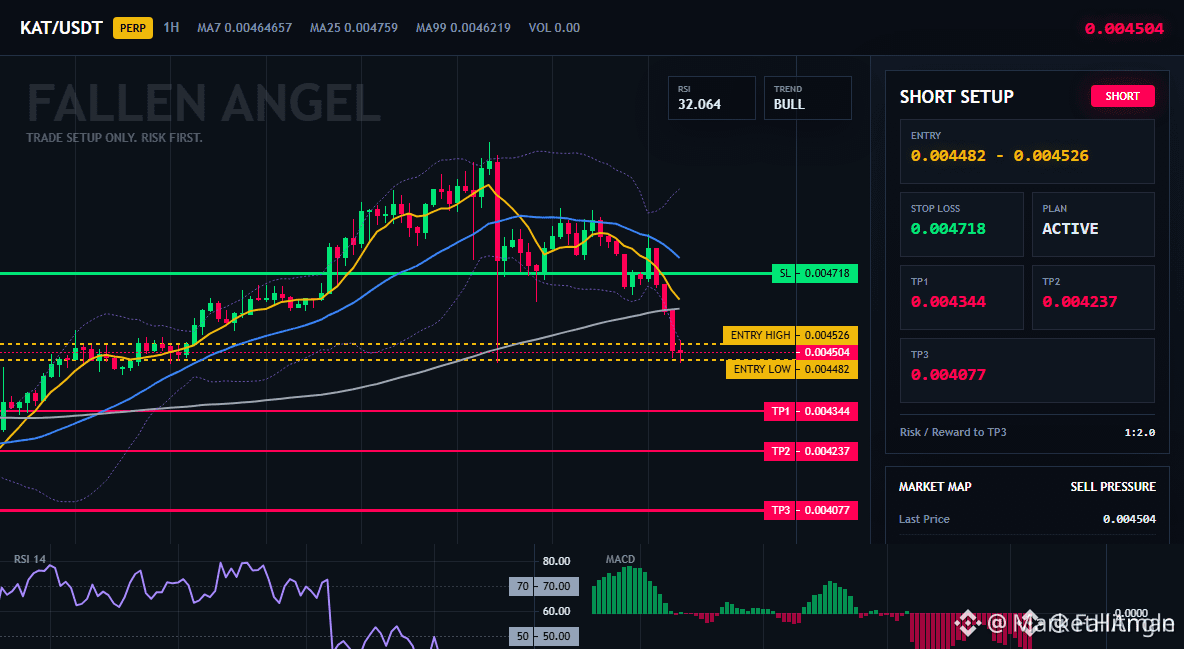Click the TP3 chart line label
The width and height of the screenshot is (1184, 649).
pyautogui.click(x=810, y=510)
